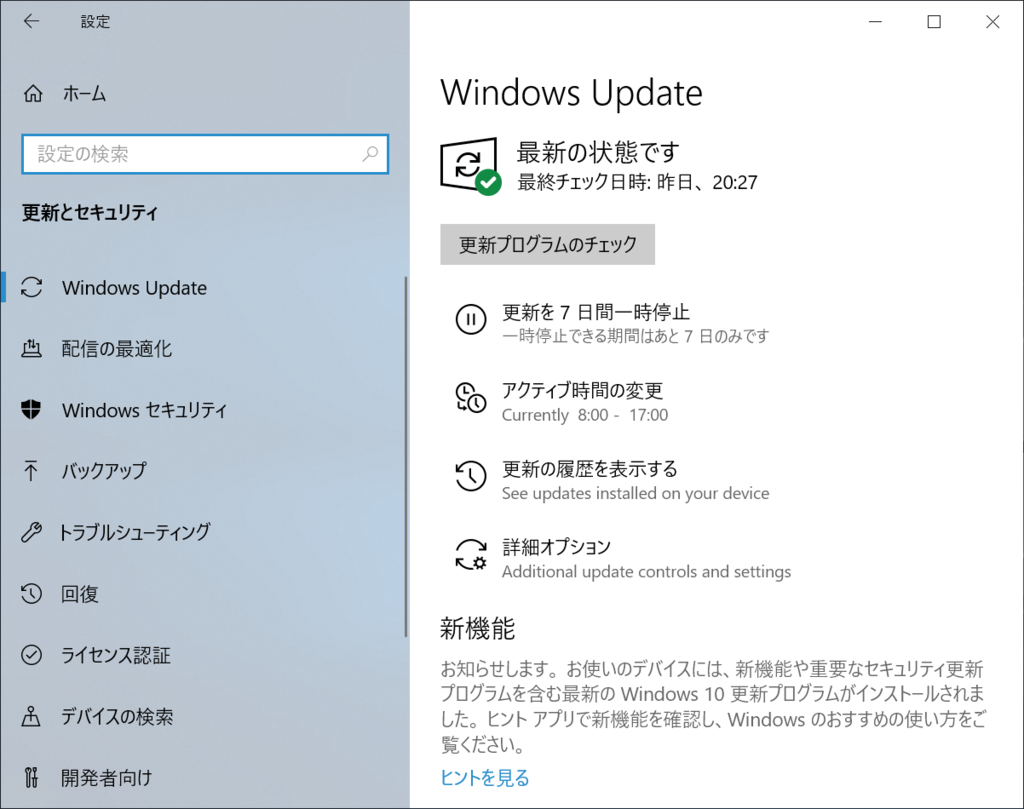Click the update history clock icon

[471, 476]
